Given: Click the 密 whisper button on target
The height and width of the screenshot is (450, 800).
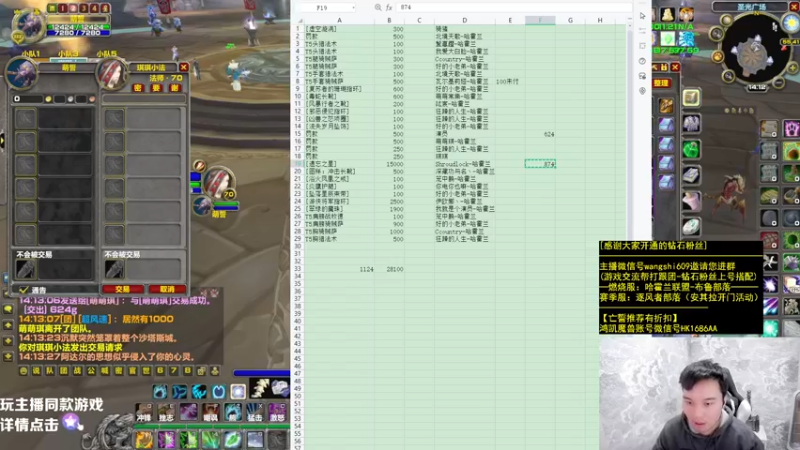Looking at the screenshot, I should (x=138, y=88).
